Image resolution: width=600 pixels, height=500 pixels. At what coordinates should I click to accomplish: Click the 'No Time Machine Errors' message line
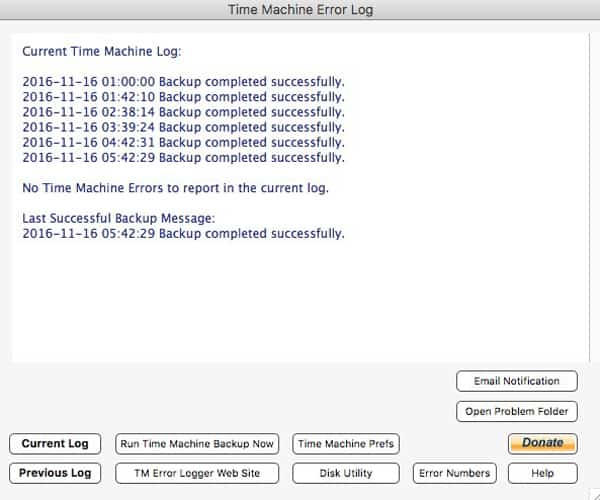coord(175,188)
